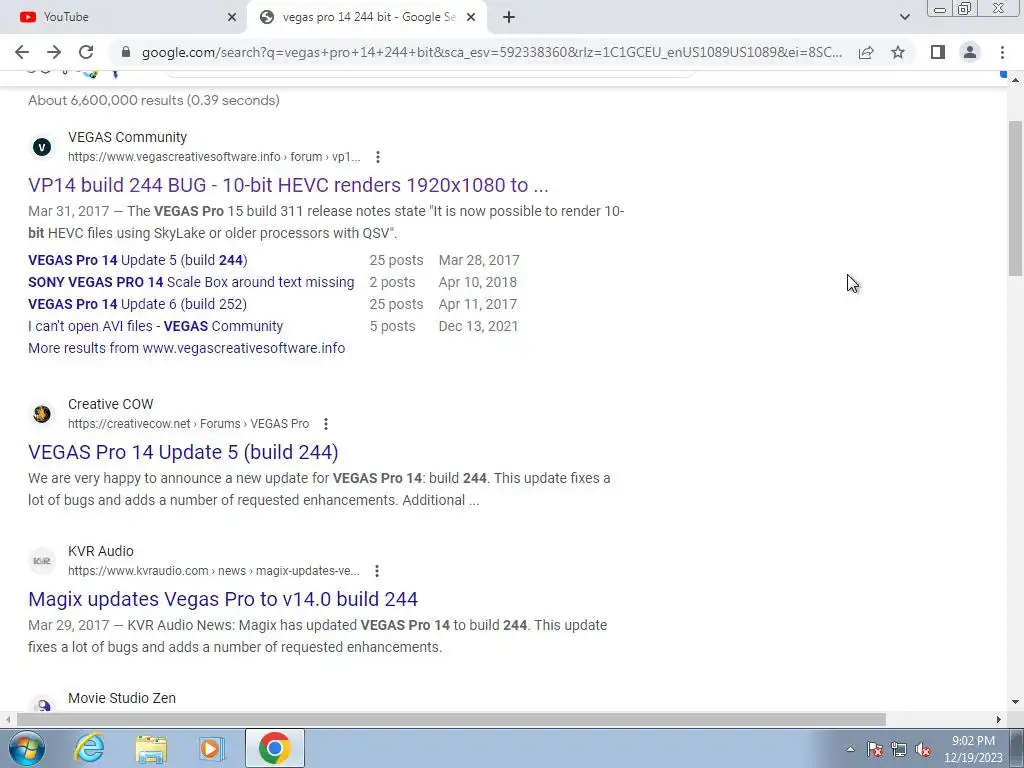Open a new tab with the plus button

tap(509, 17)
